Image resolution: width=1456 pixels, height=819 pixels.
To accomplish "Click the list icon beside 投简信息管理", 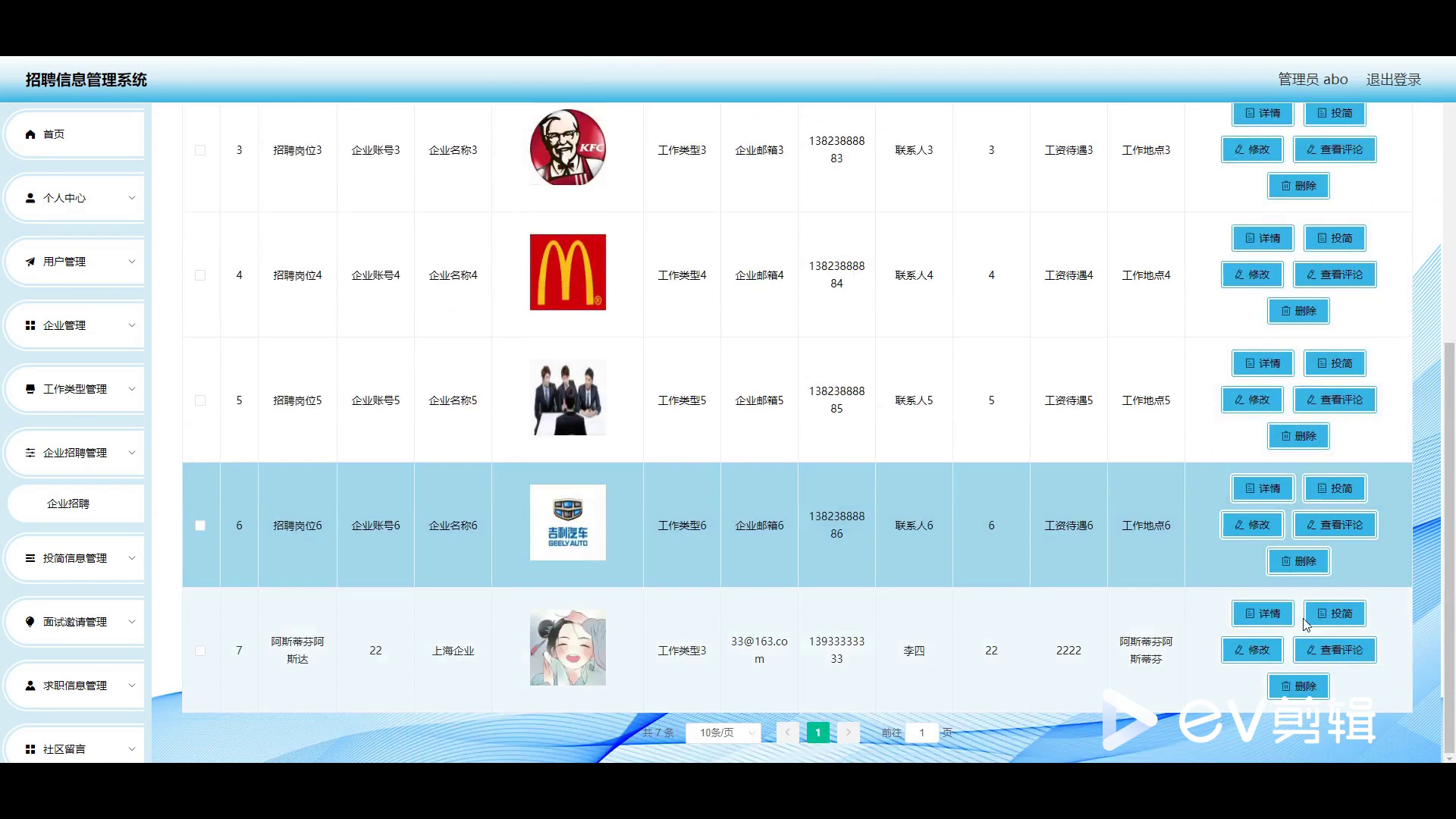I will (30, 558).
